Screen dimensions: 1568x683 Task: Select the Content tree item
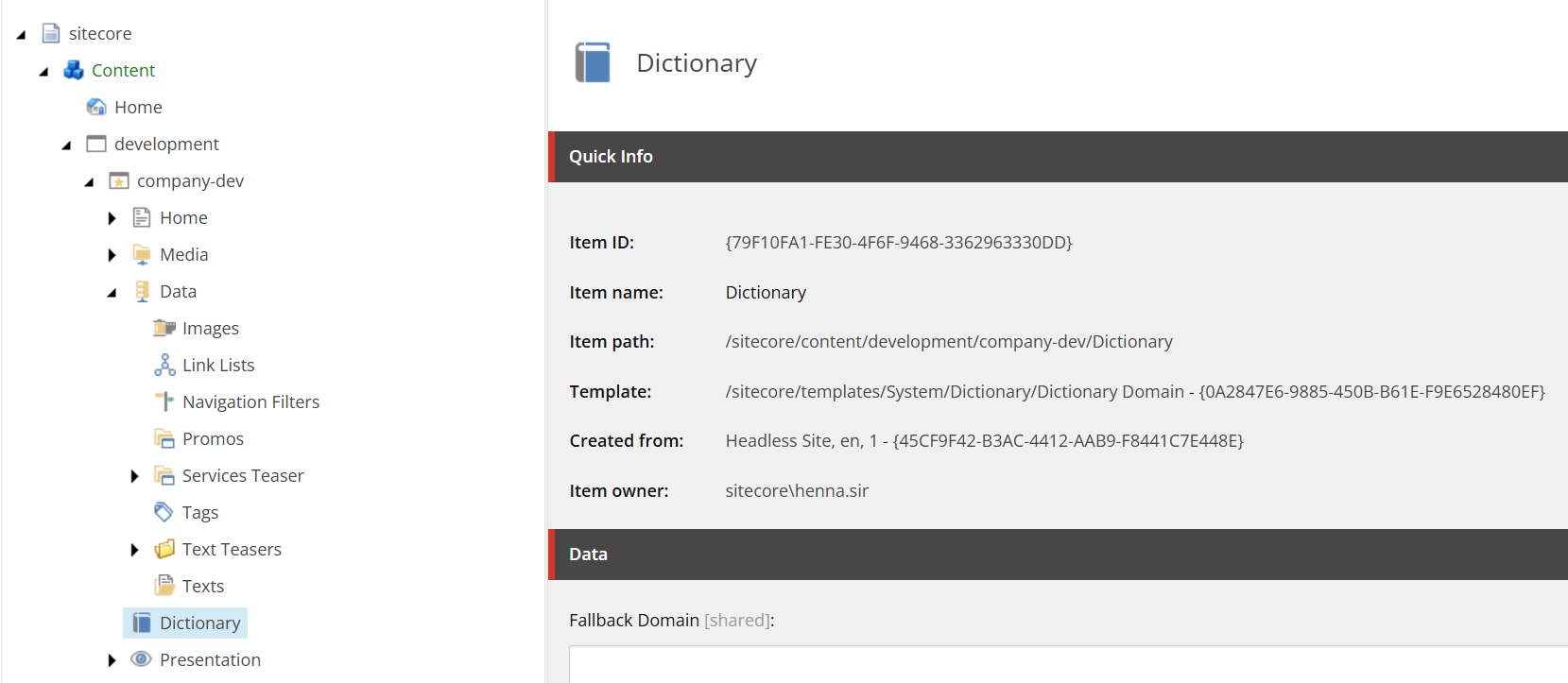(123, 71)
